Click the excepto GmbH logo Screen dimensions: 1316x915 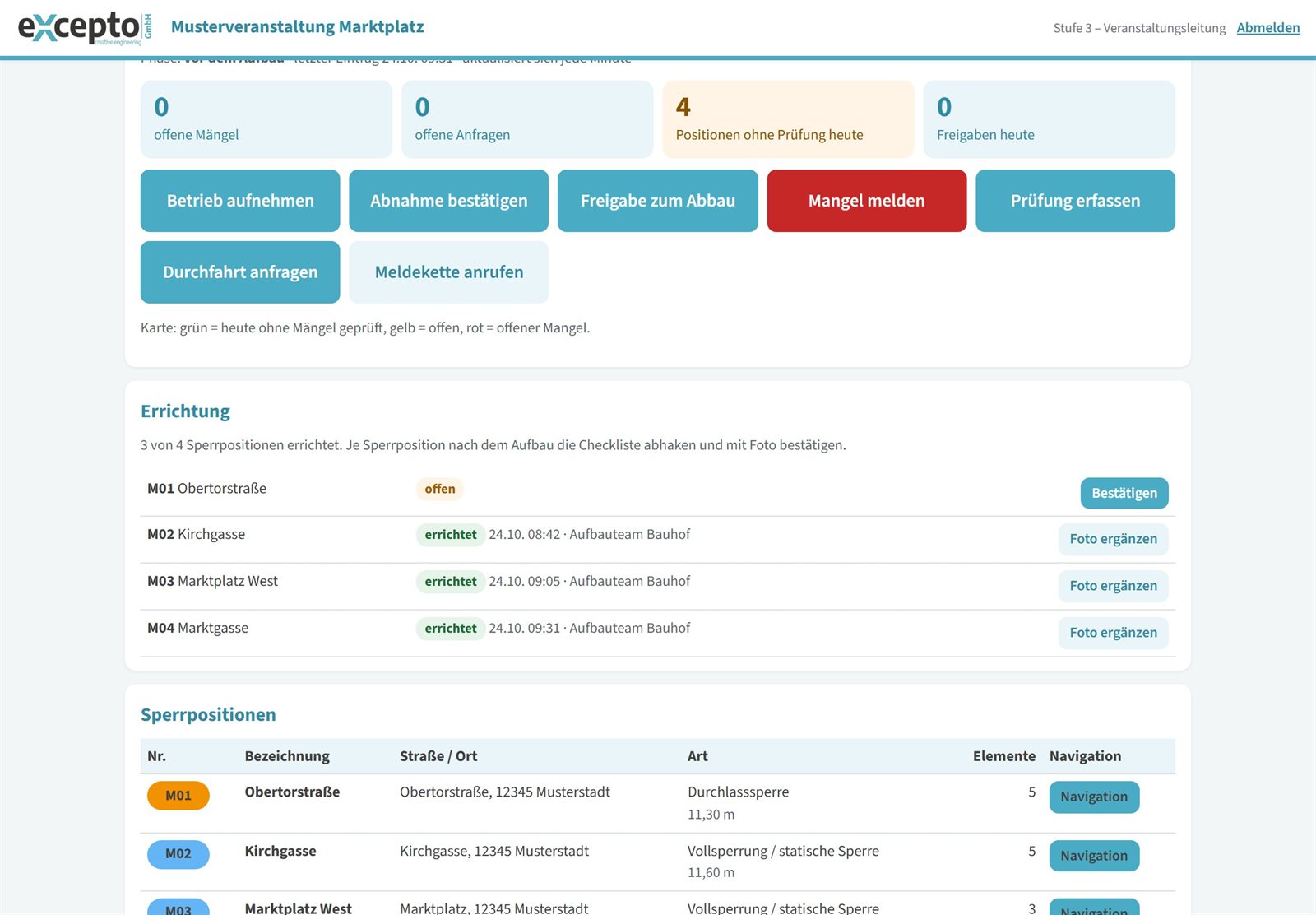click(86, 27)
